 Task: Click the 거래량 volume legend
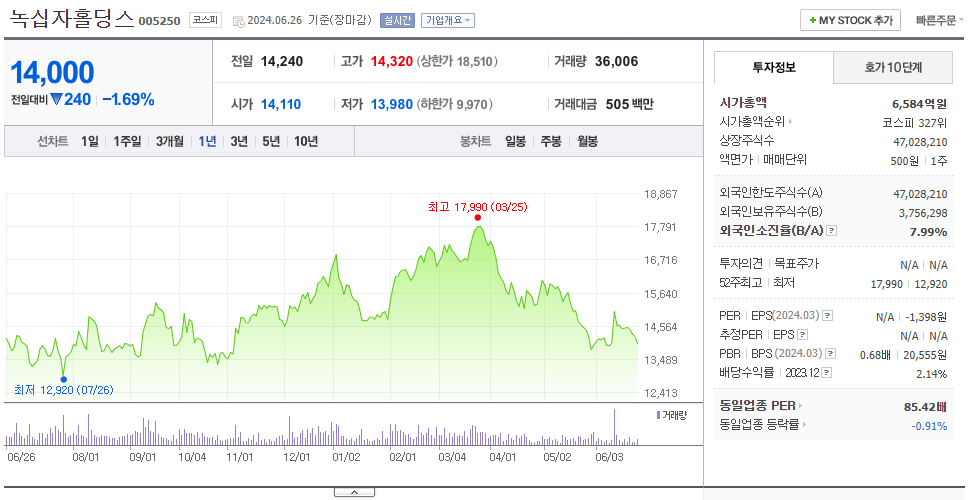(x=672, y=415)
